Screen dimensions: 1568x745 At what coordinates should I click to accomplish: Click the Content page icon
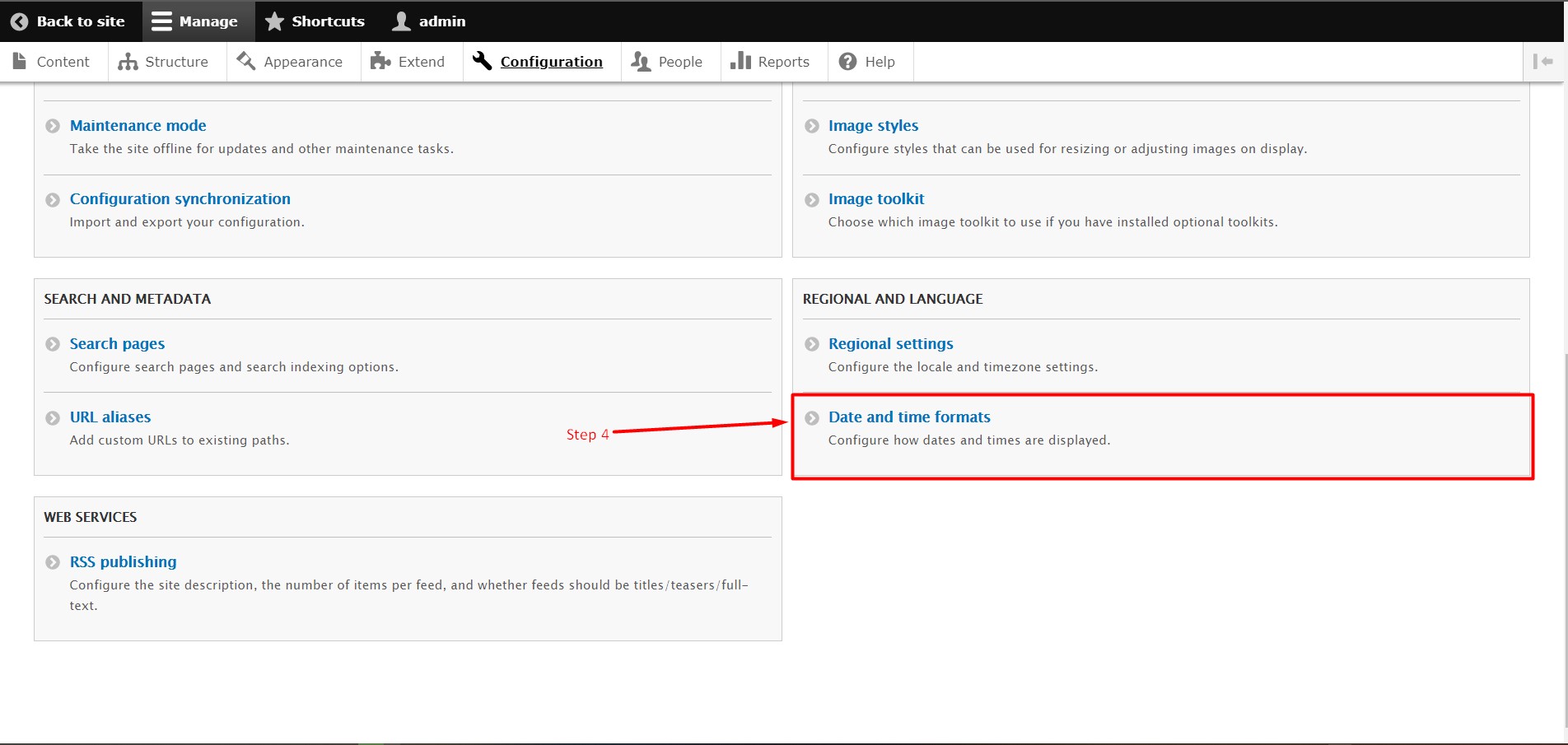click(20, 61)
